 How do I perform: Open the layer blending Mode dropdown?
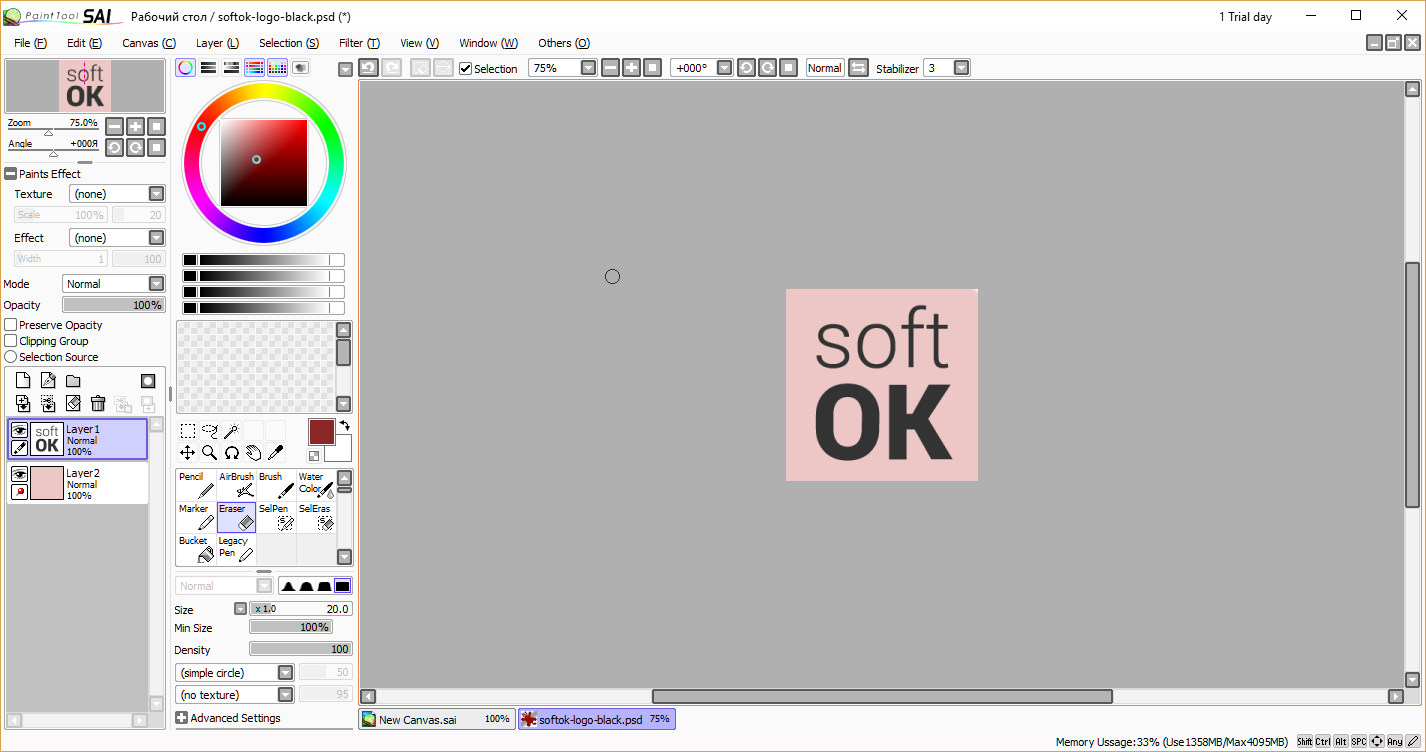156,284
